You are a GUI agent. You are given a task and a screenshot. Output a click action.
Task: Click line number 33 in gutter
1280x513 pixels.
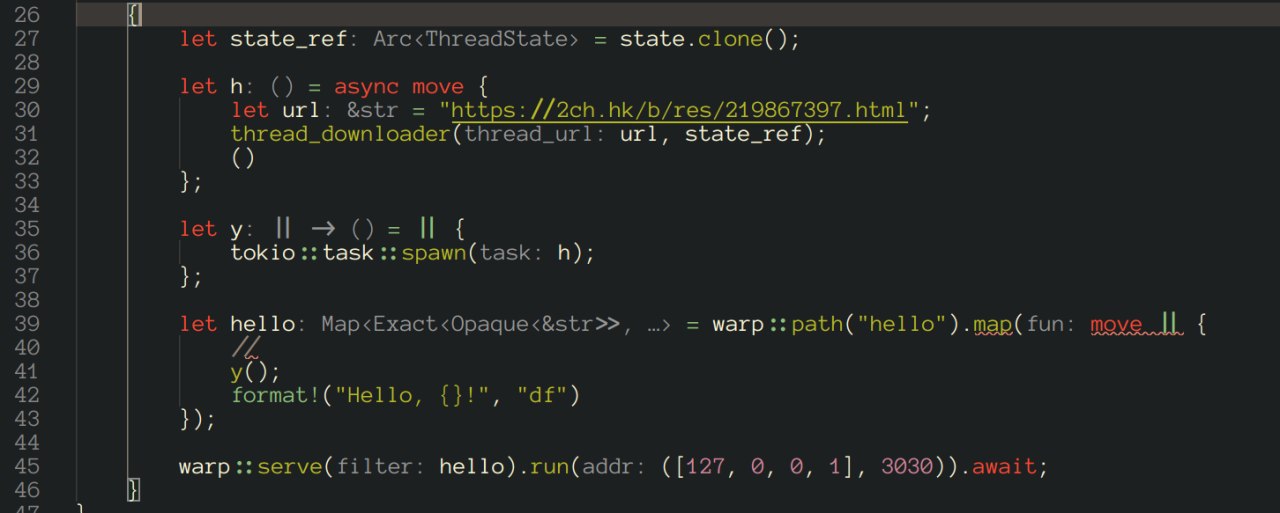[26, 182]
